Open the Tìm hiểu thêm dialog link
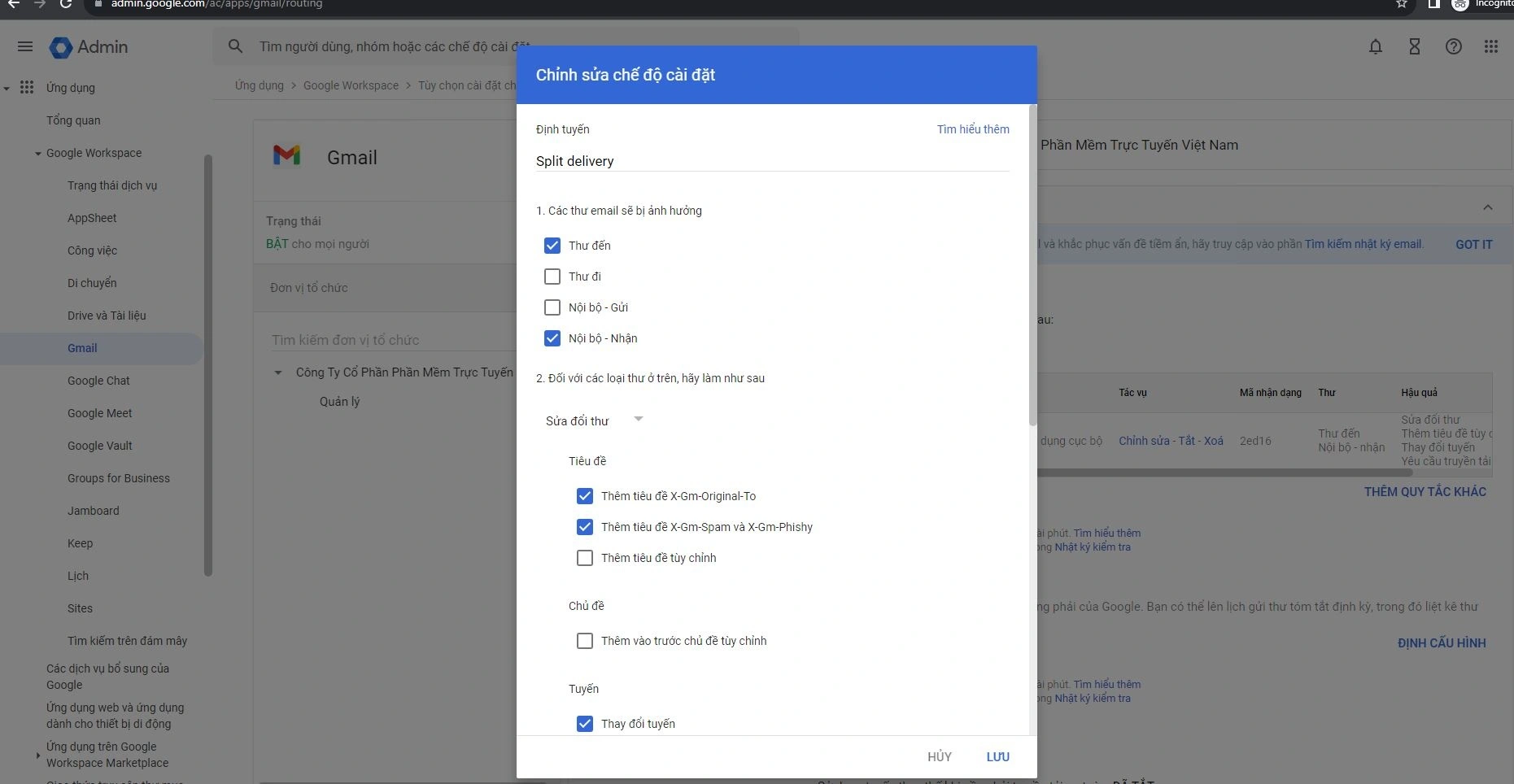 coord(973,129)
